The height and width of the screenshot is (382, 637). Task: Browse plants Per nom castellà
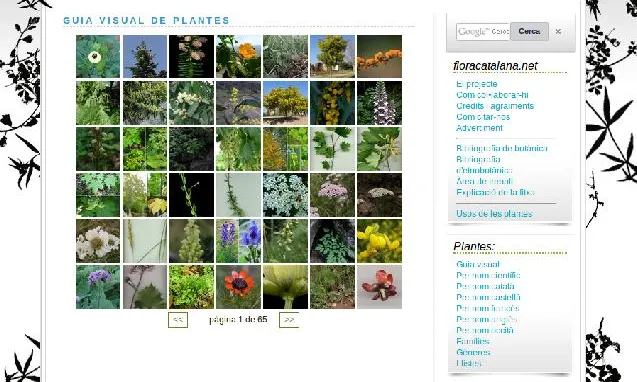click(488, 297)
